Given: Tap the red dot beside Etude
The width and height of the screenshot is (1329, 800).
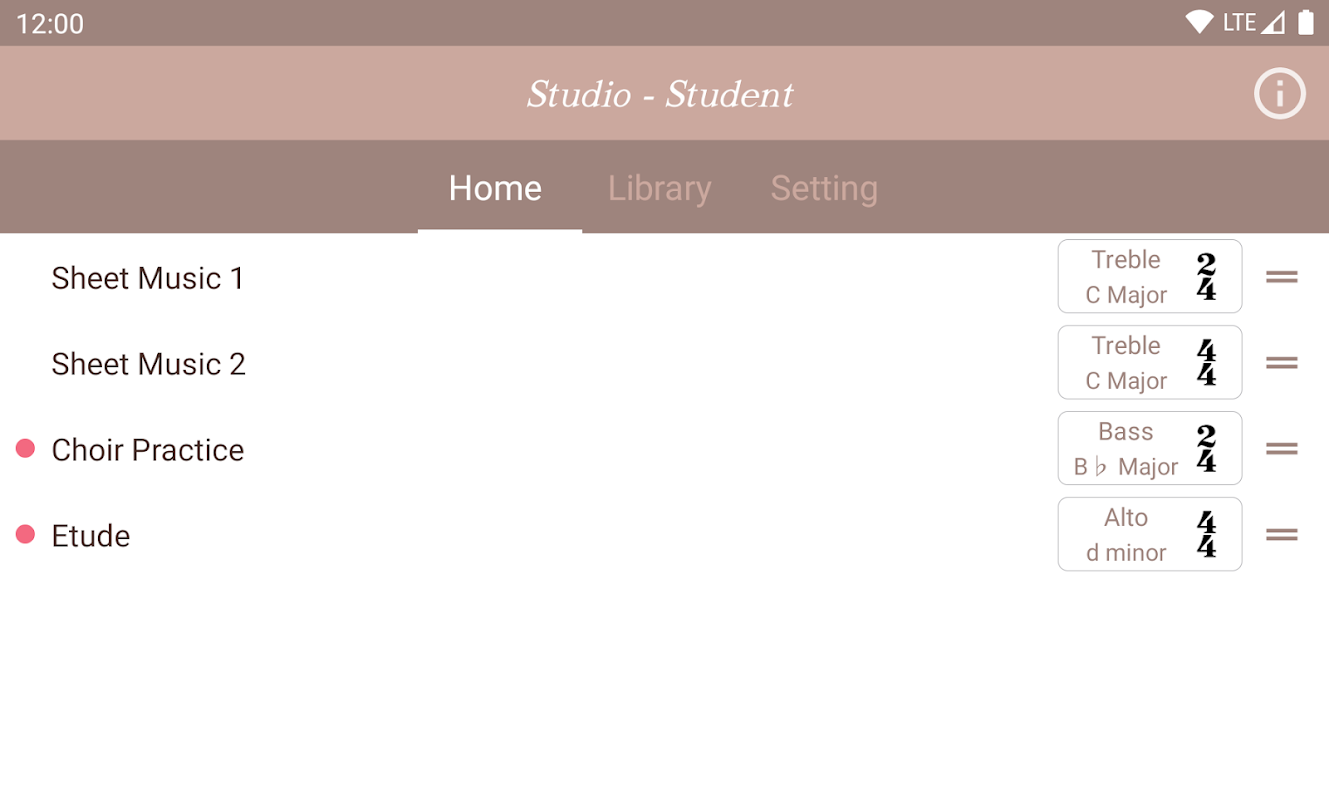Looking at the screenshot, I should point(26,535).
